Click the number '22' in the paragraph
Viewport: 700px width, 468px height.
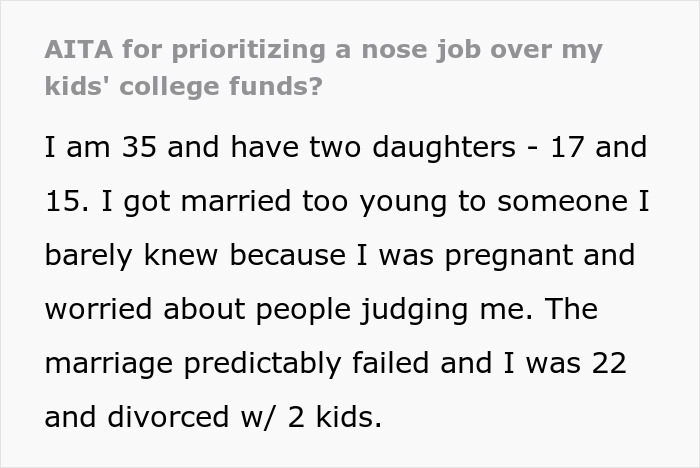tap(608, 363)
